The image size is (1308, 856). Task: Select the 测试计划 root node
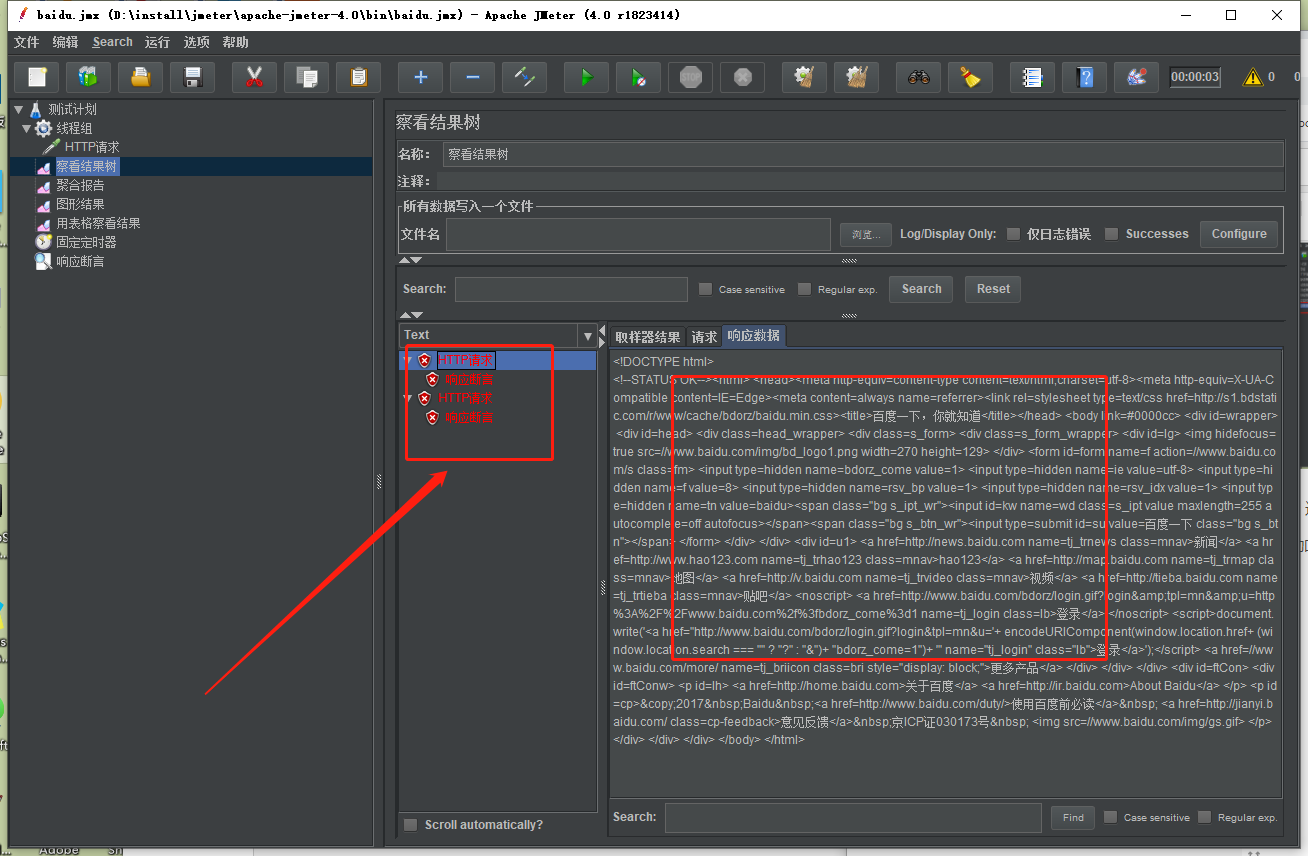72,109
